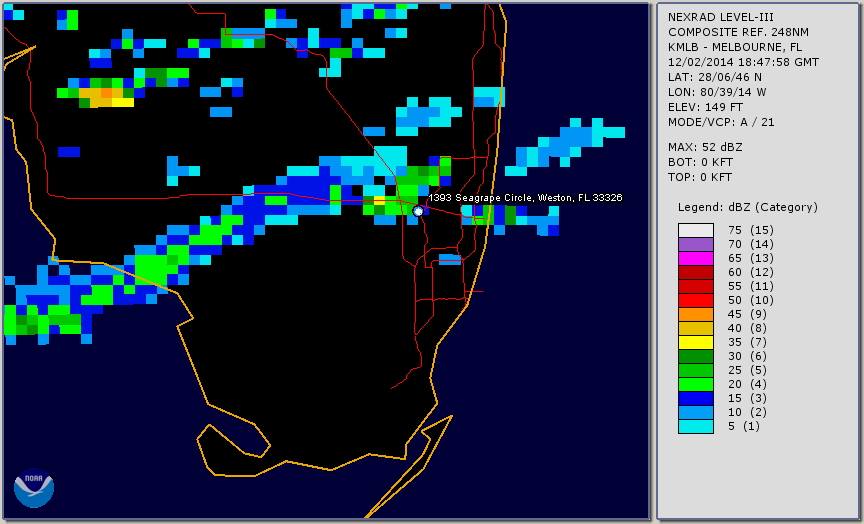The height and width of the screenshot is (524, 864).
Task: Select the 5 dBZ cyan swatch
Action: pos(696,426)
